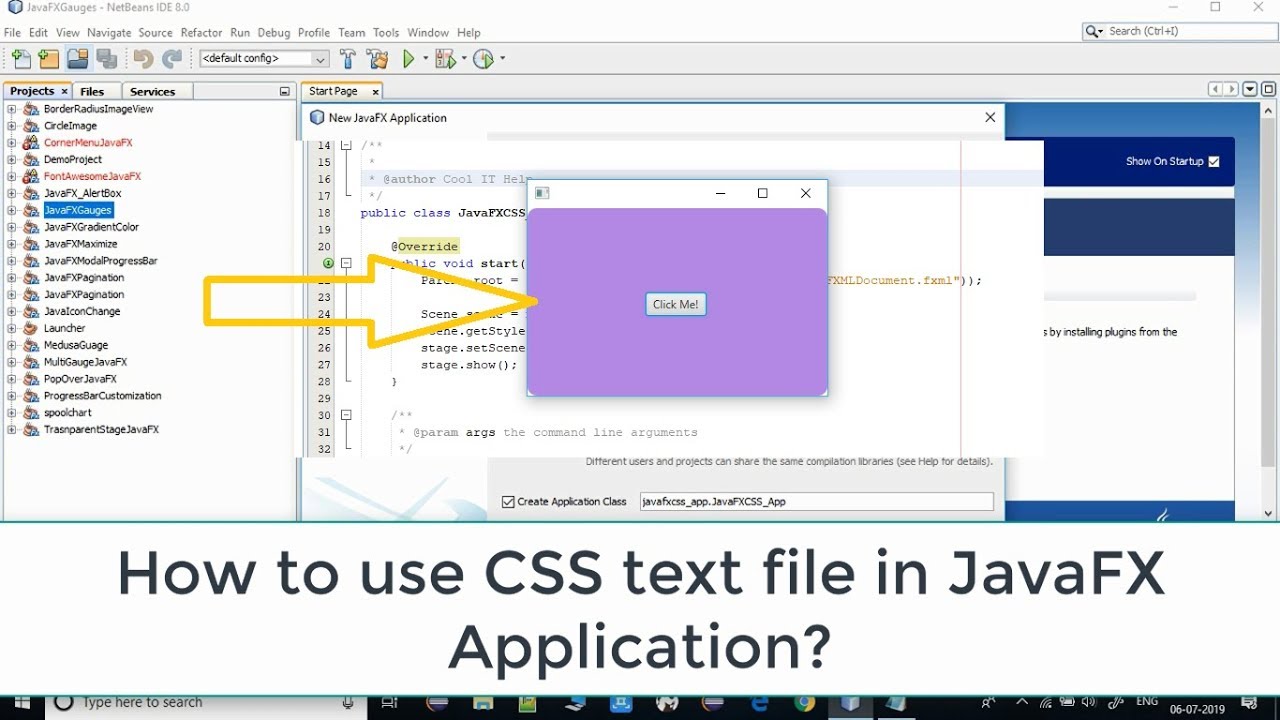Viewport: 1280px width, 720px height.
Task: Open the Window menu
Action: [428, 33]
